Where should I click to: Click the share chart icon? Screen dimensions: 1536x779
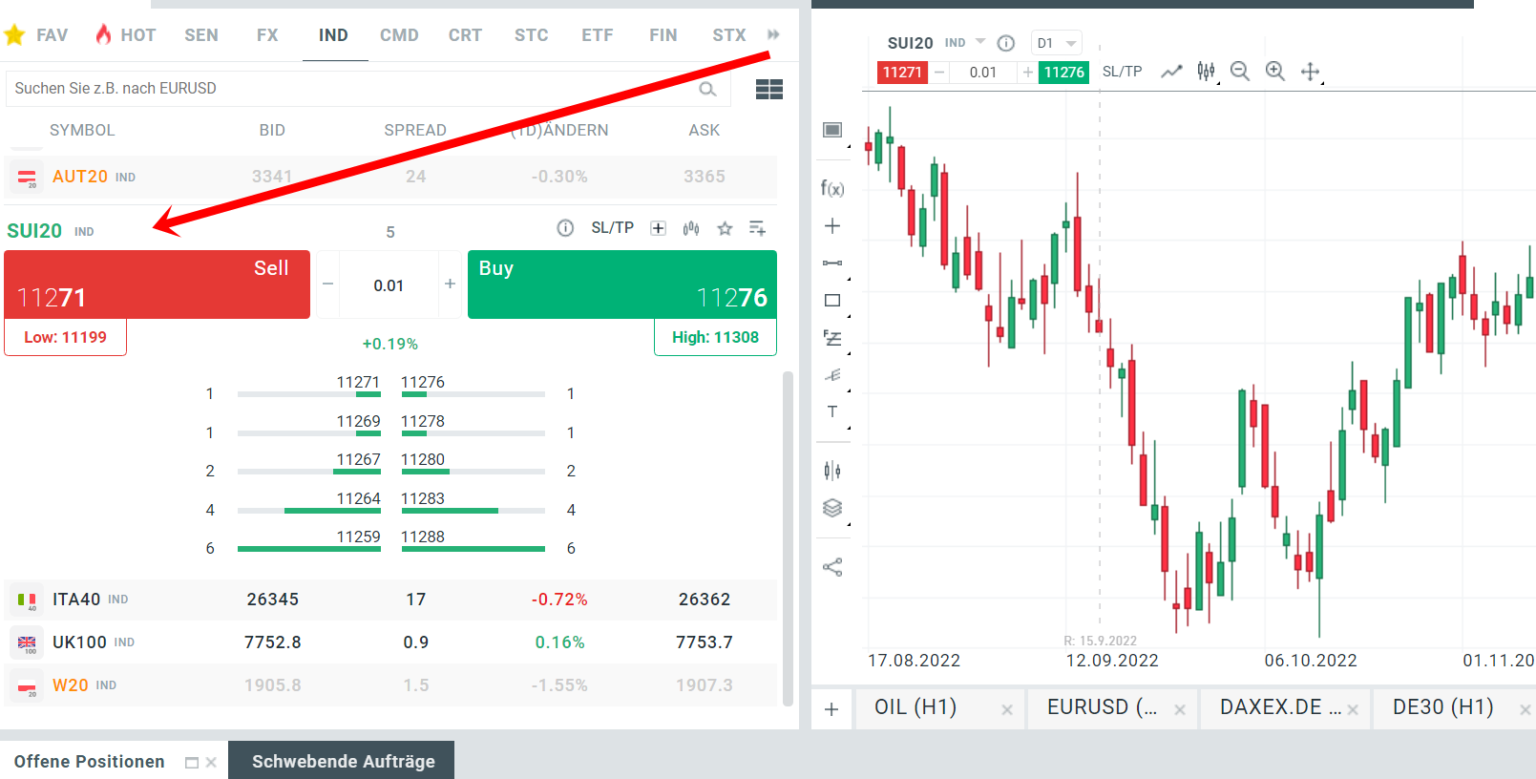tap(832, 566)
